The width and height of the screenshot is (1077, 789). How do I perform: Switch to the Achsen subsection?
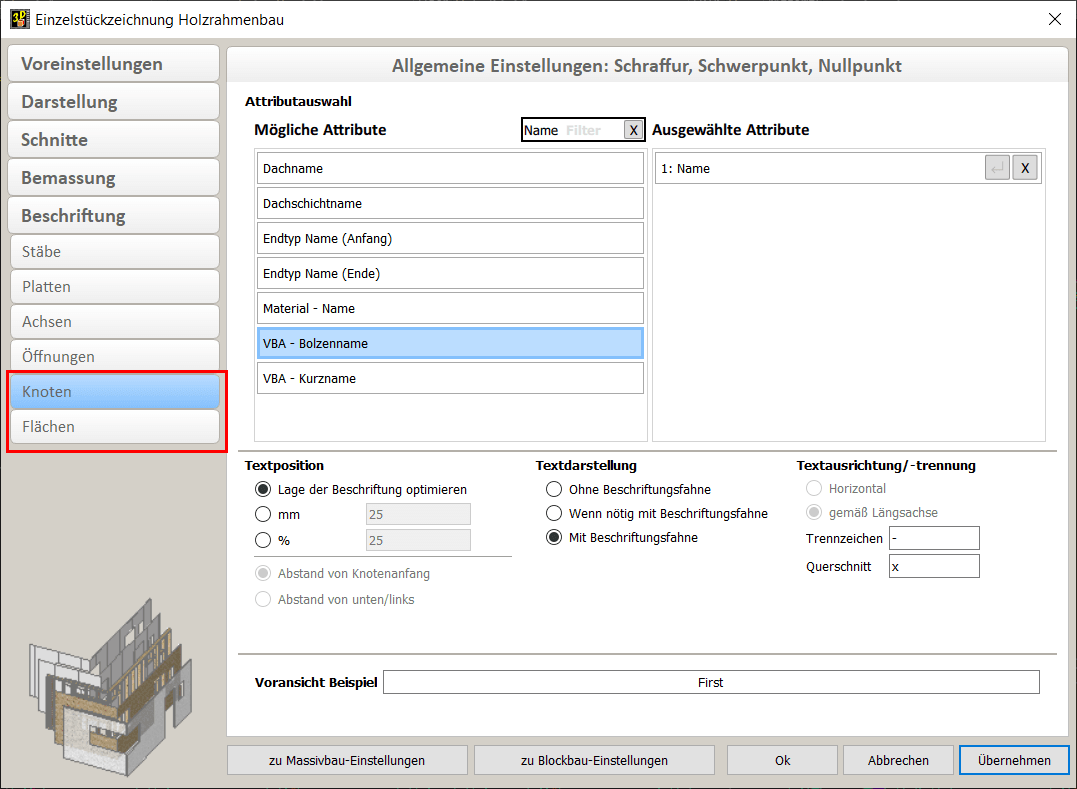(x=115, y=321)
